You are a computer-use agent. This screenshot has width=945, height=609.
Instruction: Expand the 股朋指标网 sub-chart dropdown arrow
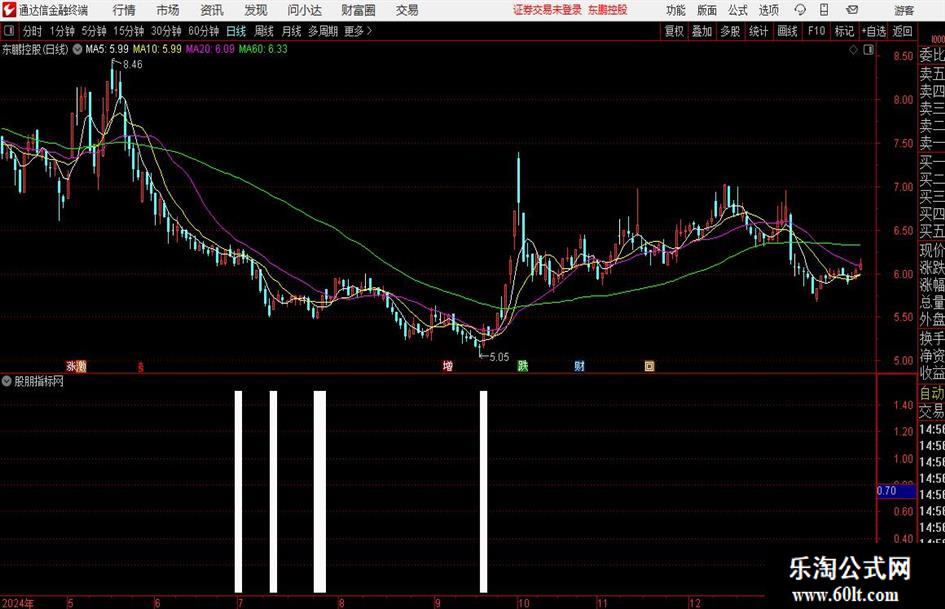(7, 381)
